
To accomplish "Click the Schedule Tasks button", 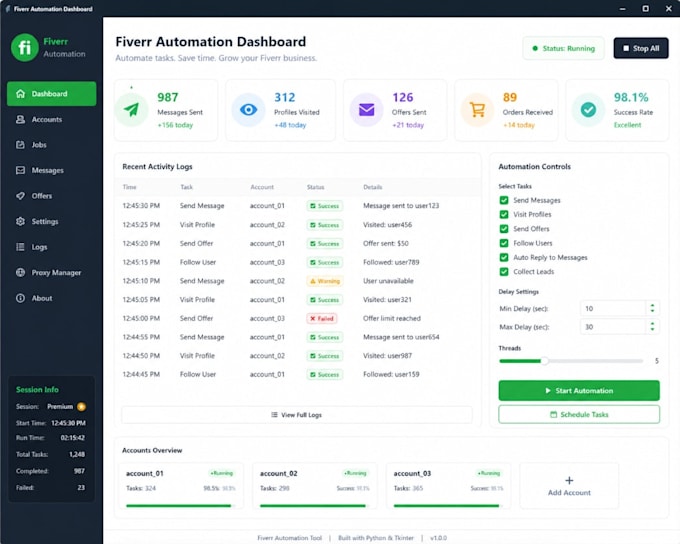I will (x=579, y=414).
